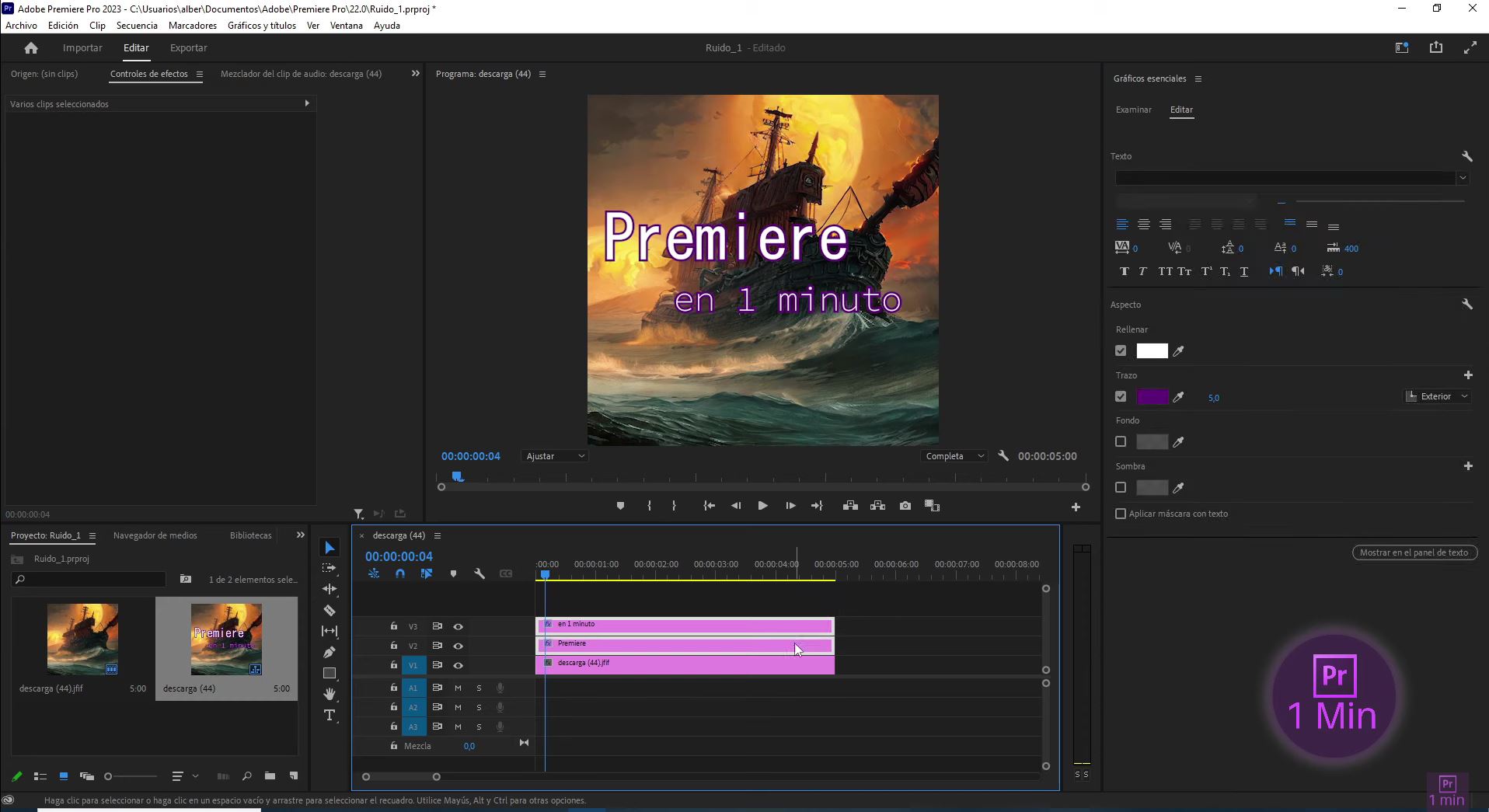Image resolution: width=1489 pixels, height=812 pixels.
Task: Click the Program monitor settings wrench
Action: coord(1003,456)
